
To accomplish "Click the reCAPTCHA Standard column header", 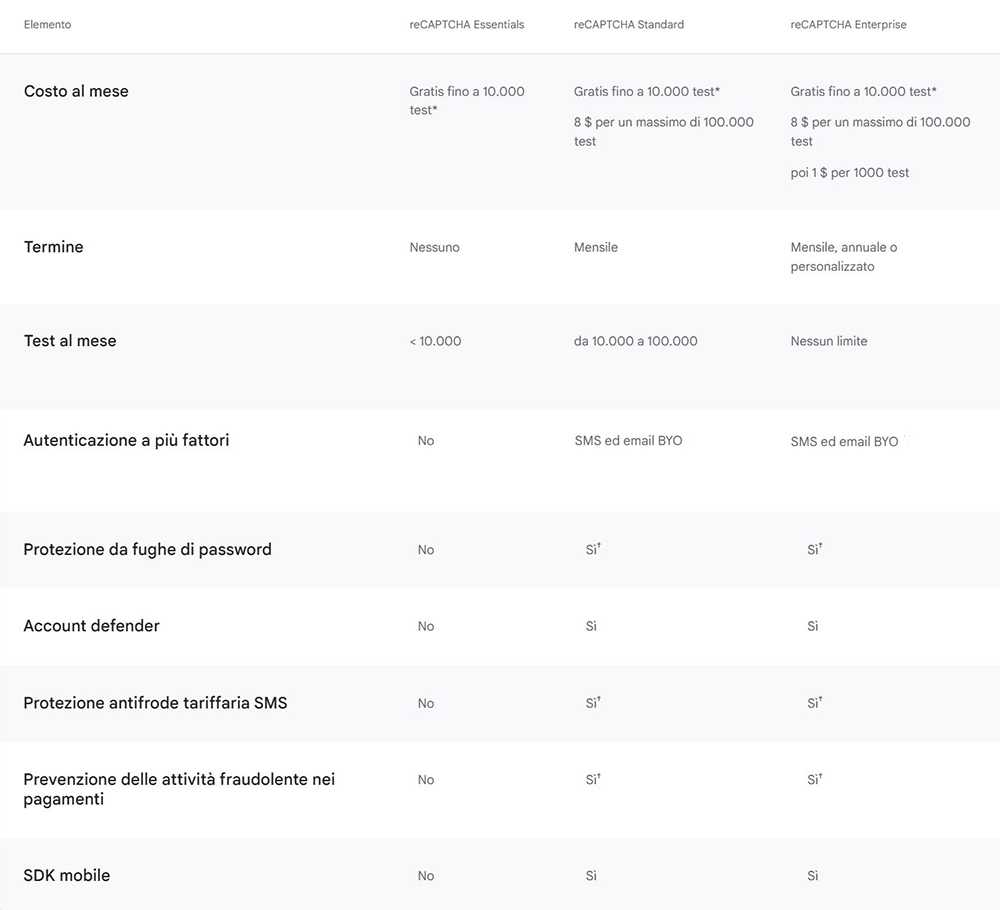I will pyautogui.click(x=628, y=25).
